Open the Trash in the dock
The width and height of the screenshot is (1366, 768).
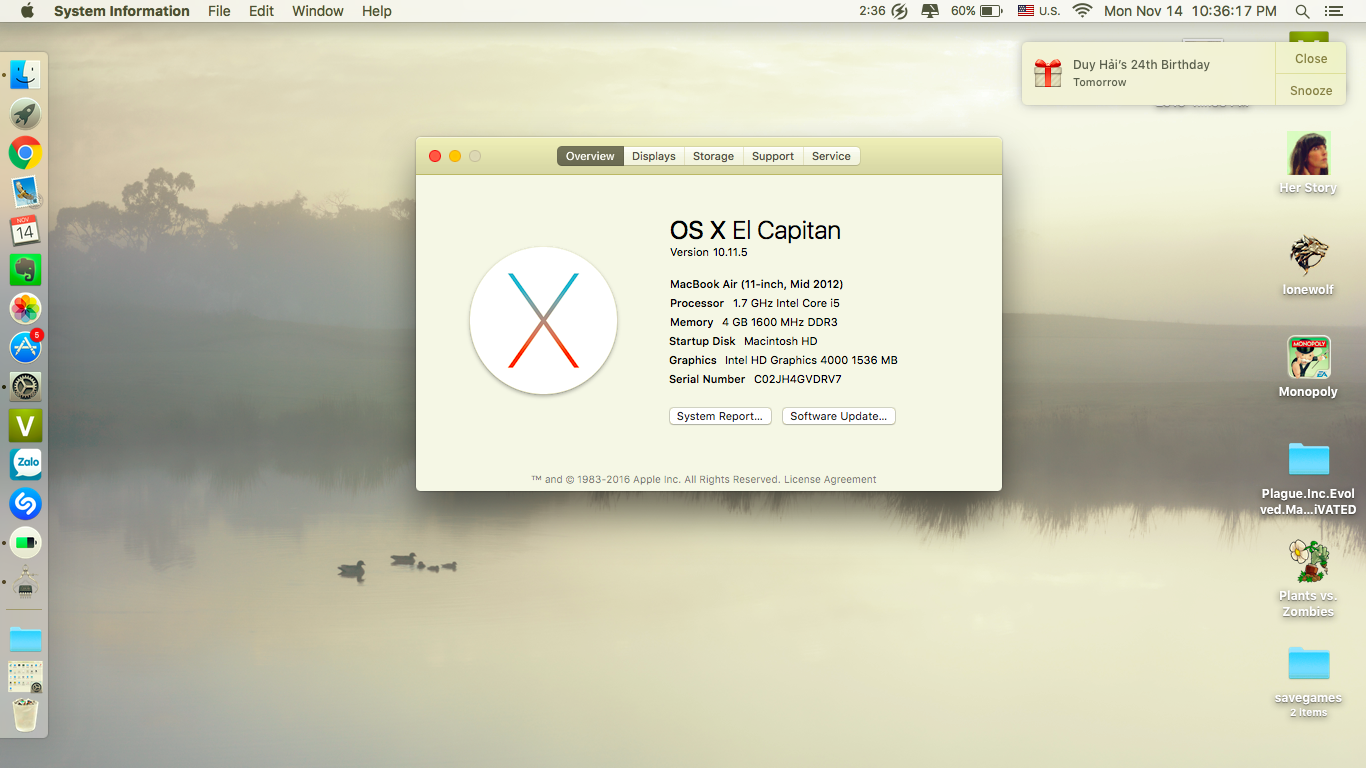pyautogui.click(x=25, y=714)
